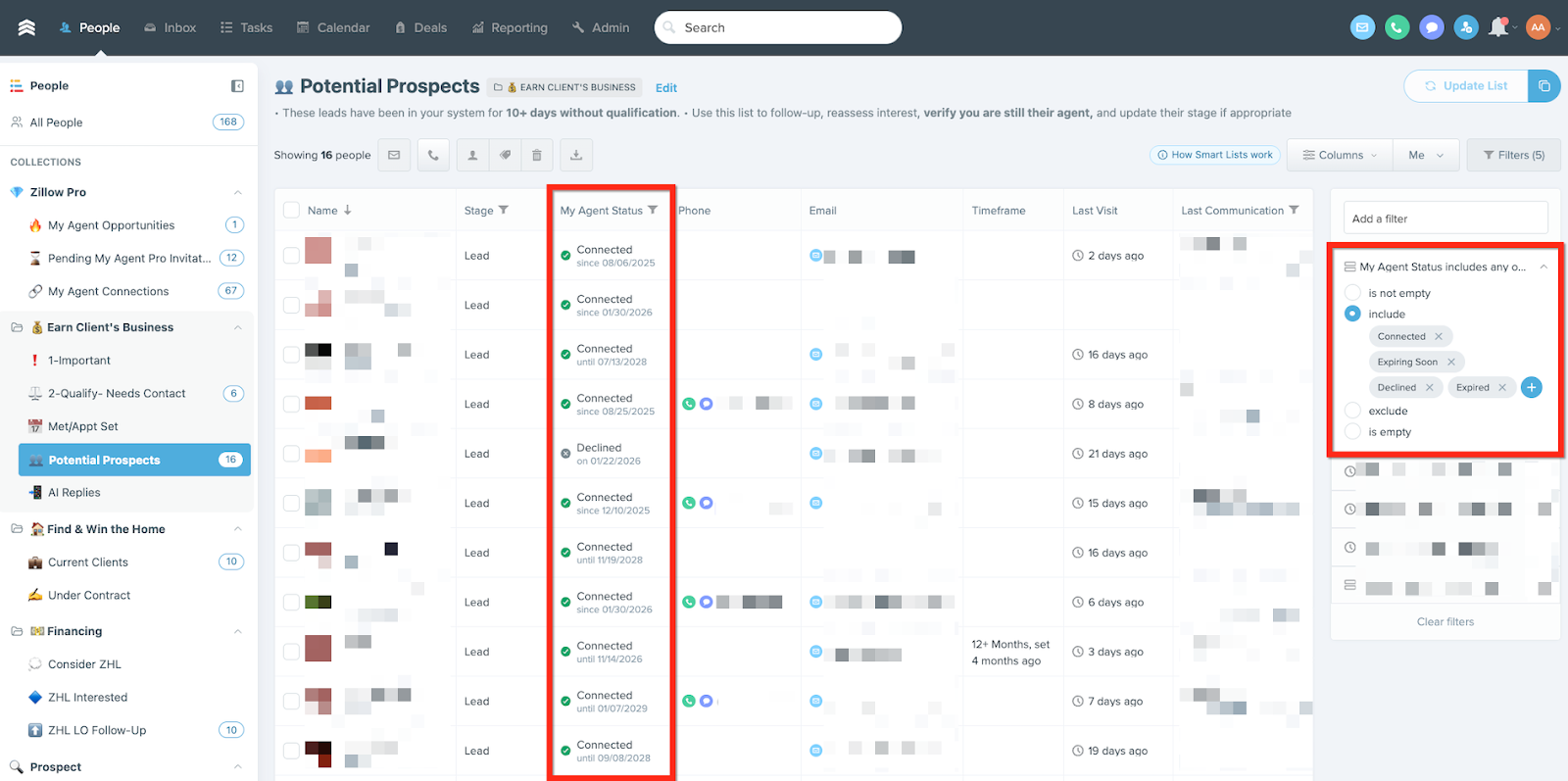Click the Edit link next to list title
The width and height of the screenshot is (1568, 781).
click(666, 88)
